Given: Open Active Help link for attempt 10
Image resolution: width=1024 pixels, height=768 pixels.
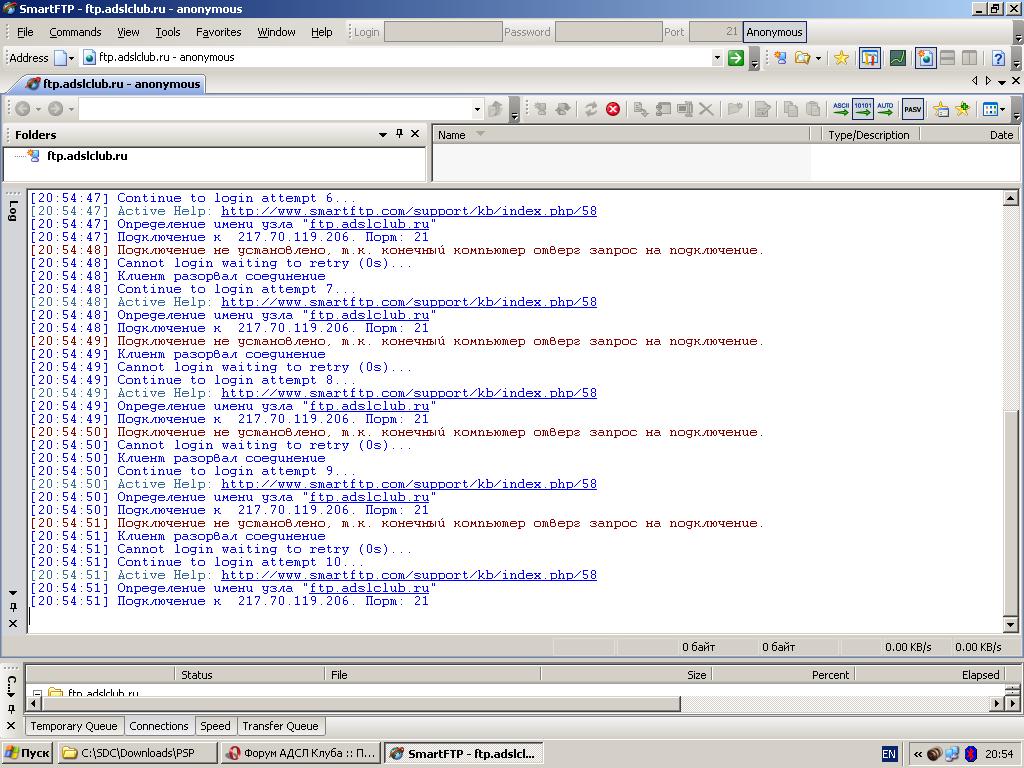Looking at the screenshot, I should pos(409,575).
